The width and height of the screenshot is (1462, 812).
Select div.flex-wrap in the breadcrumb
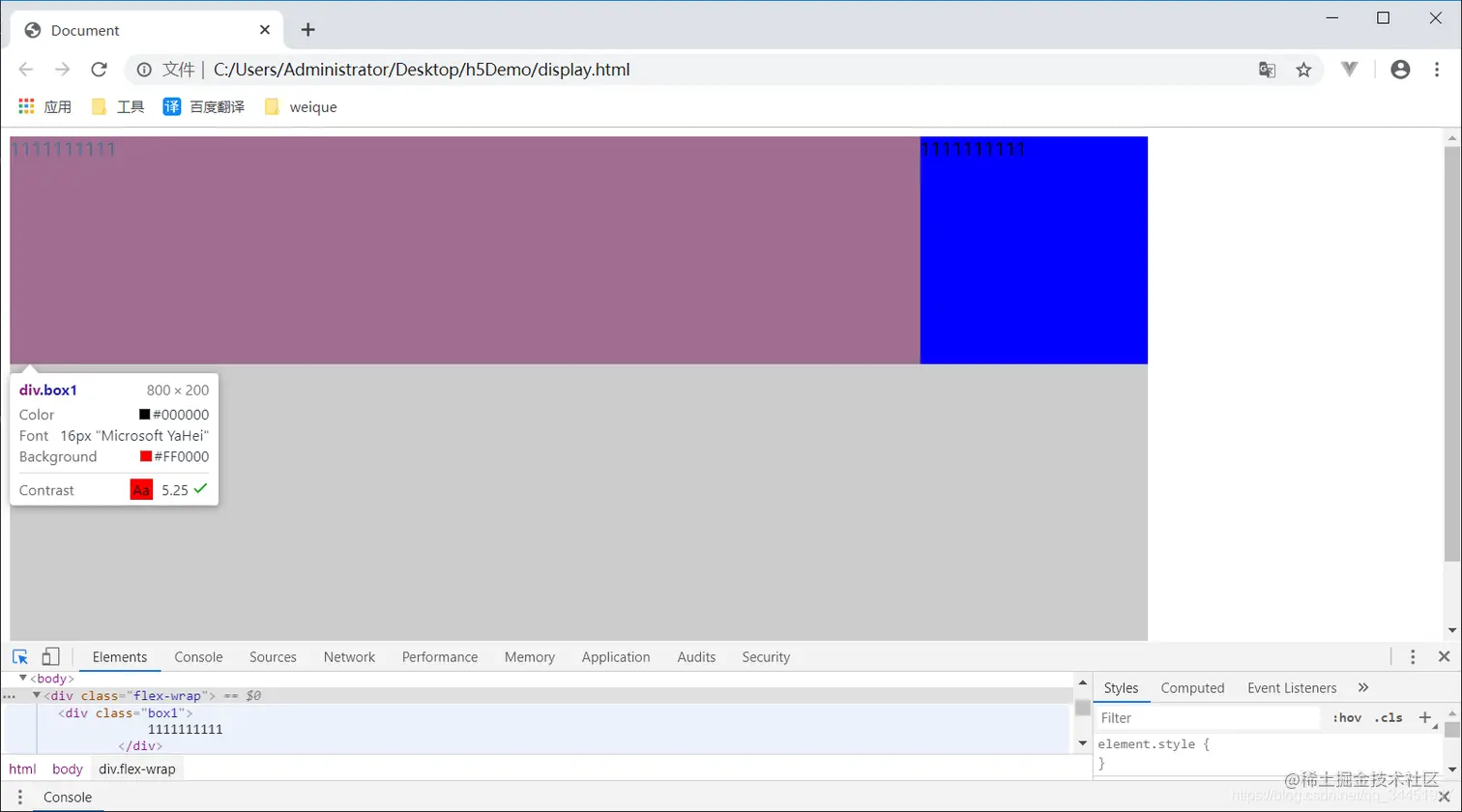tap(137, 769)
